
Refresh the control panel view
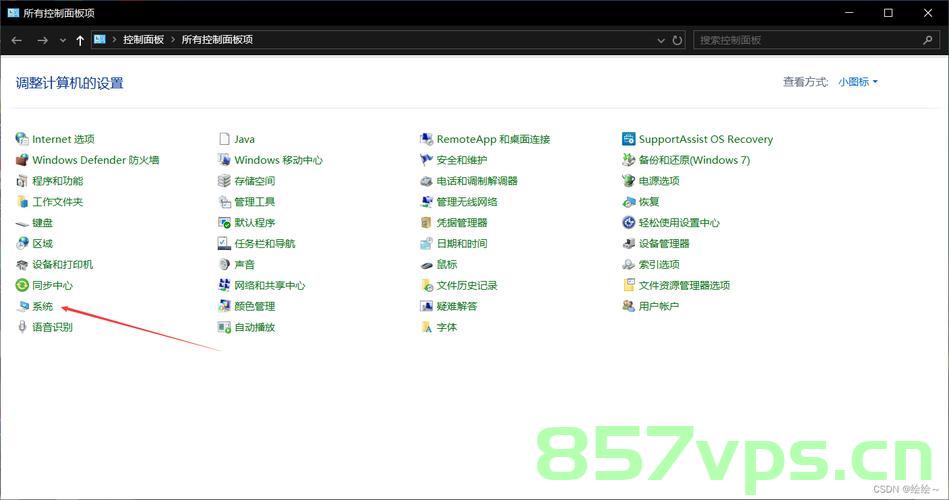tap(677, 40)
